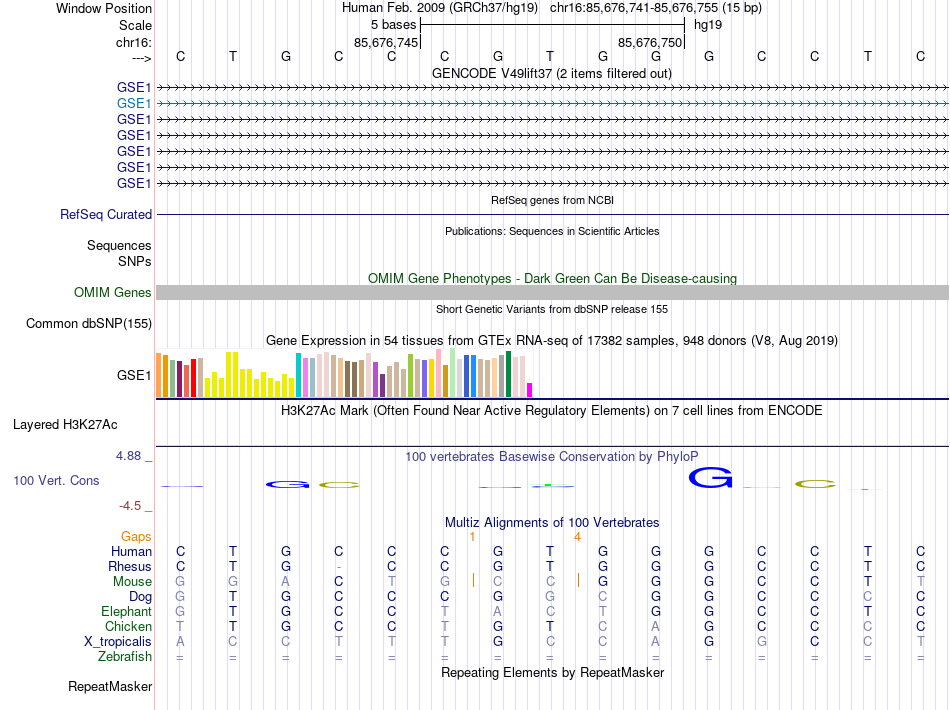Click the 100 Vert. Cons label

pyautogui.click(x=56, y=481)
